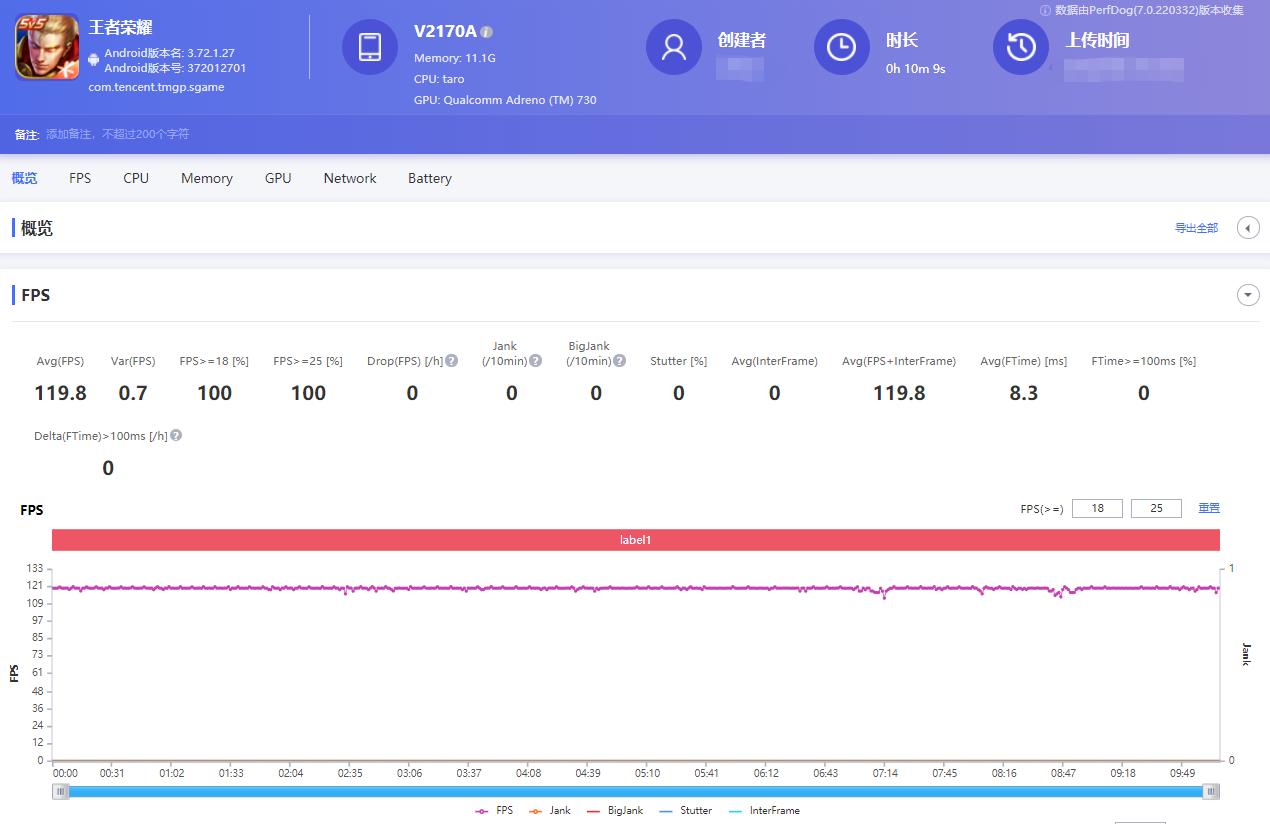This screenshot has height=824, width=1270.
Task: Click the info icon next to V2170A
Action: [486, 31]
